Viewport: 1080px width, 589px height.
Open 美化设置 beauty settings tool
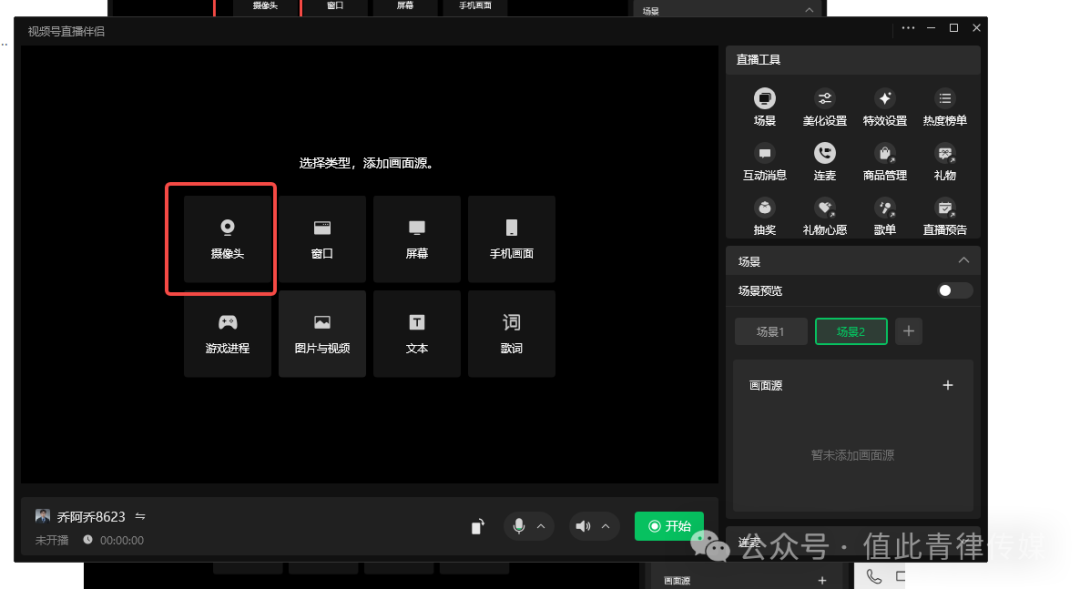[x=824, y=105]
